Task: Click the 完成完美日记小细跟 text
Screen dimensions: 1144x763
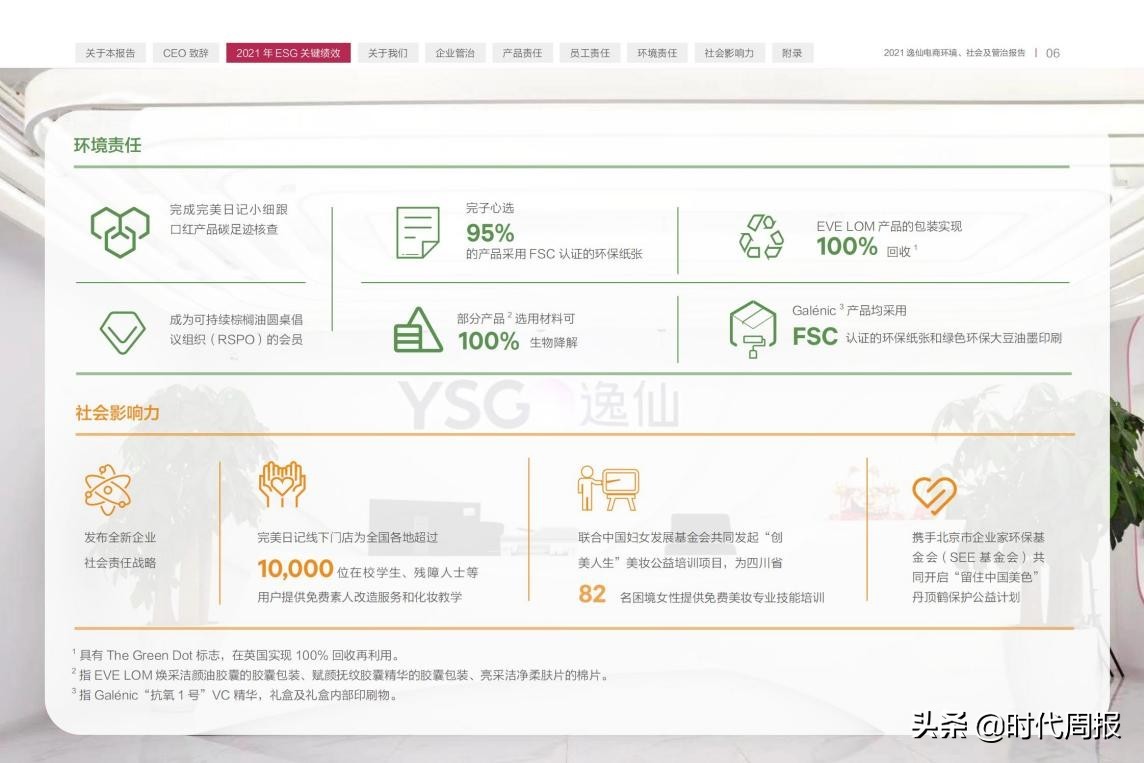Action: pos(228,209)
